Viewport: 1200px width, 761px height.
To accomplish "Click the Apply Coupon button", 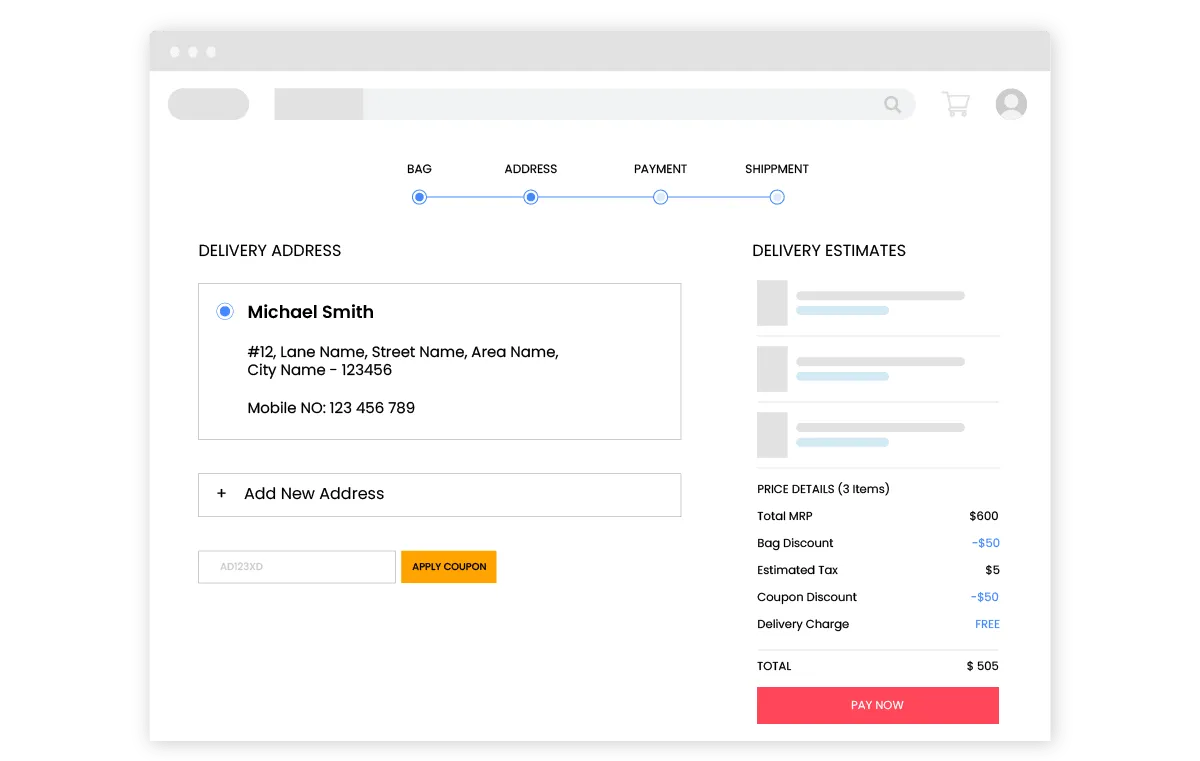I will pyautogui.click(x=448, y=567).
